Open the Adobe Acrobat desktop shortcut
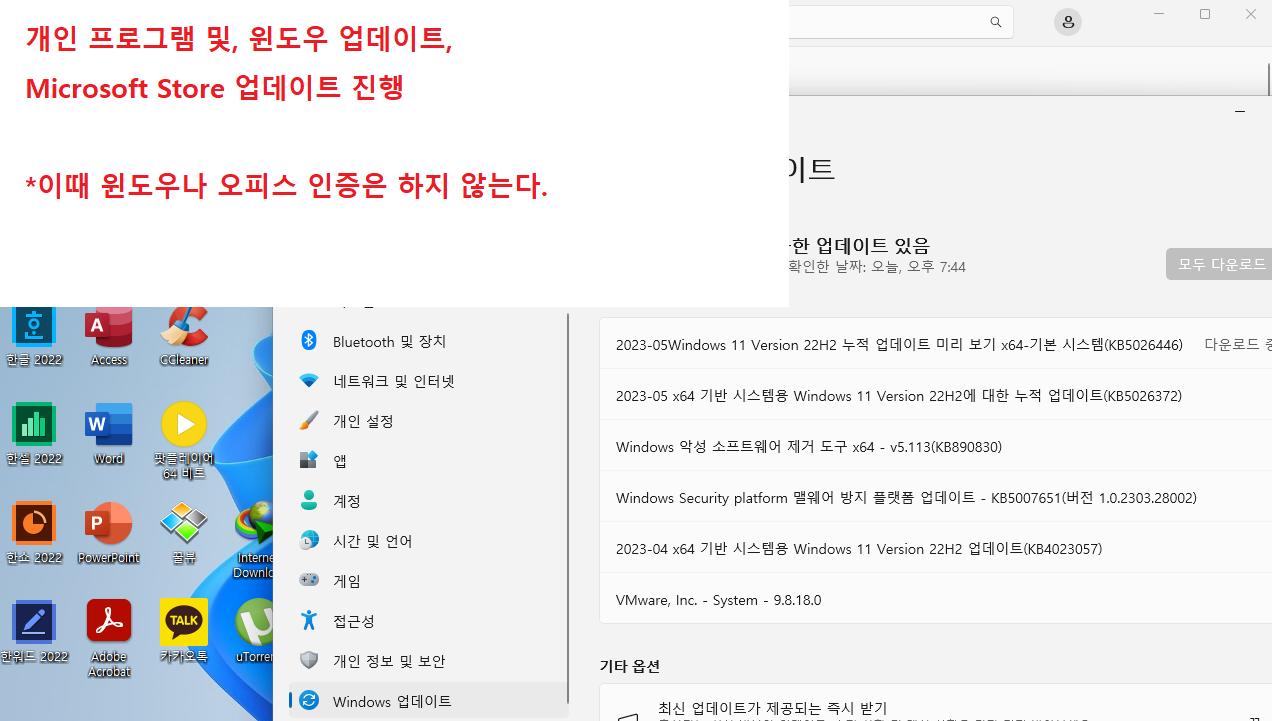This screenshot has height=721, width=1272. (109, 638)
